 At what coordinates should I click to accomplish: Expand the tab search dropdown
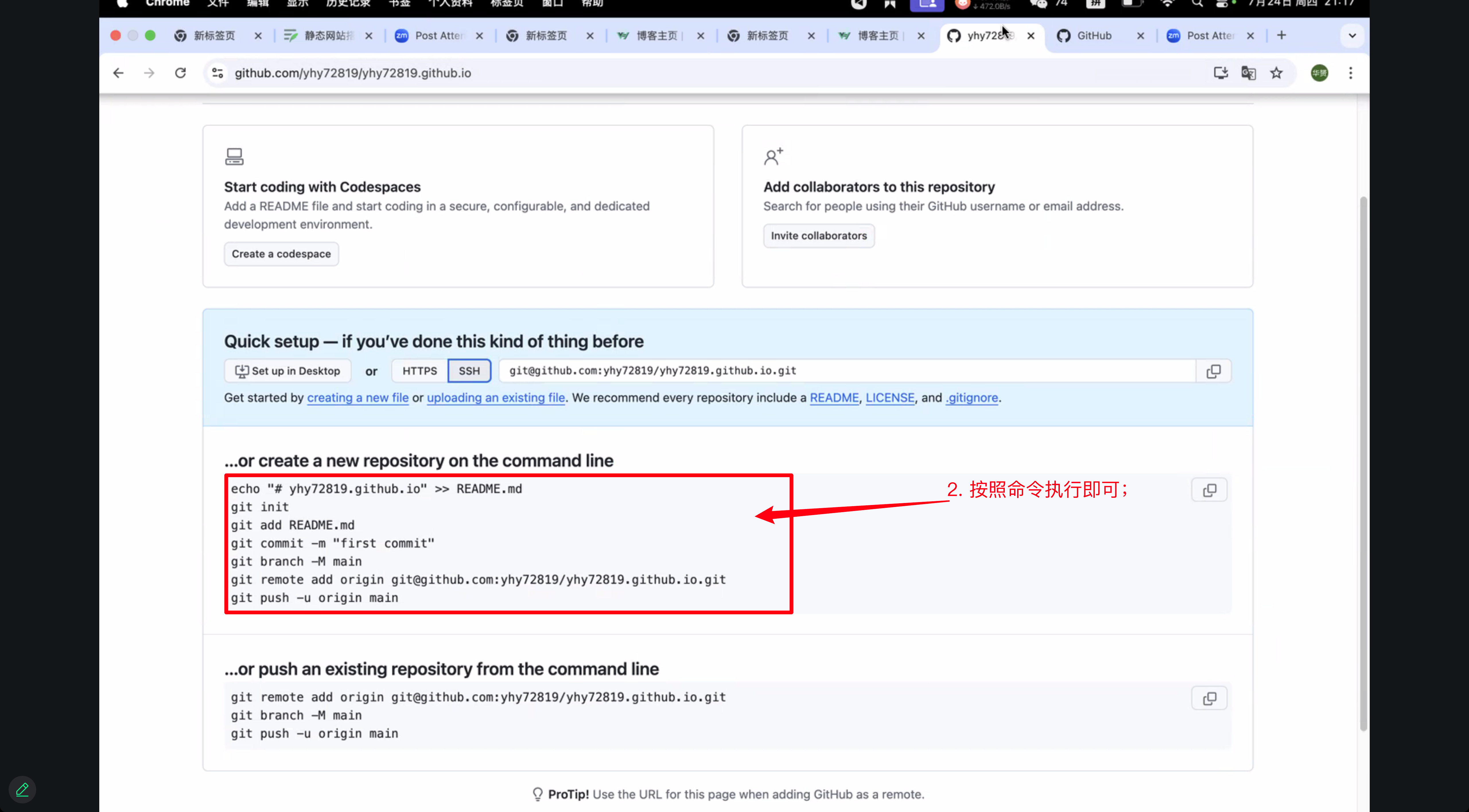1352,35
